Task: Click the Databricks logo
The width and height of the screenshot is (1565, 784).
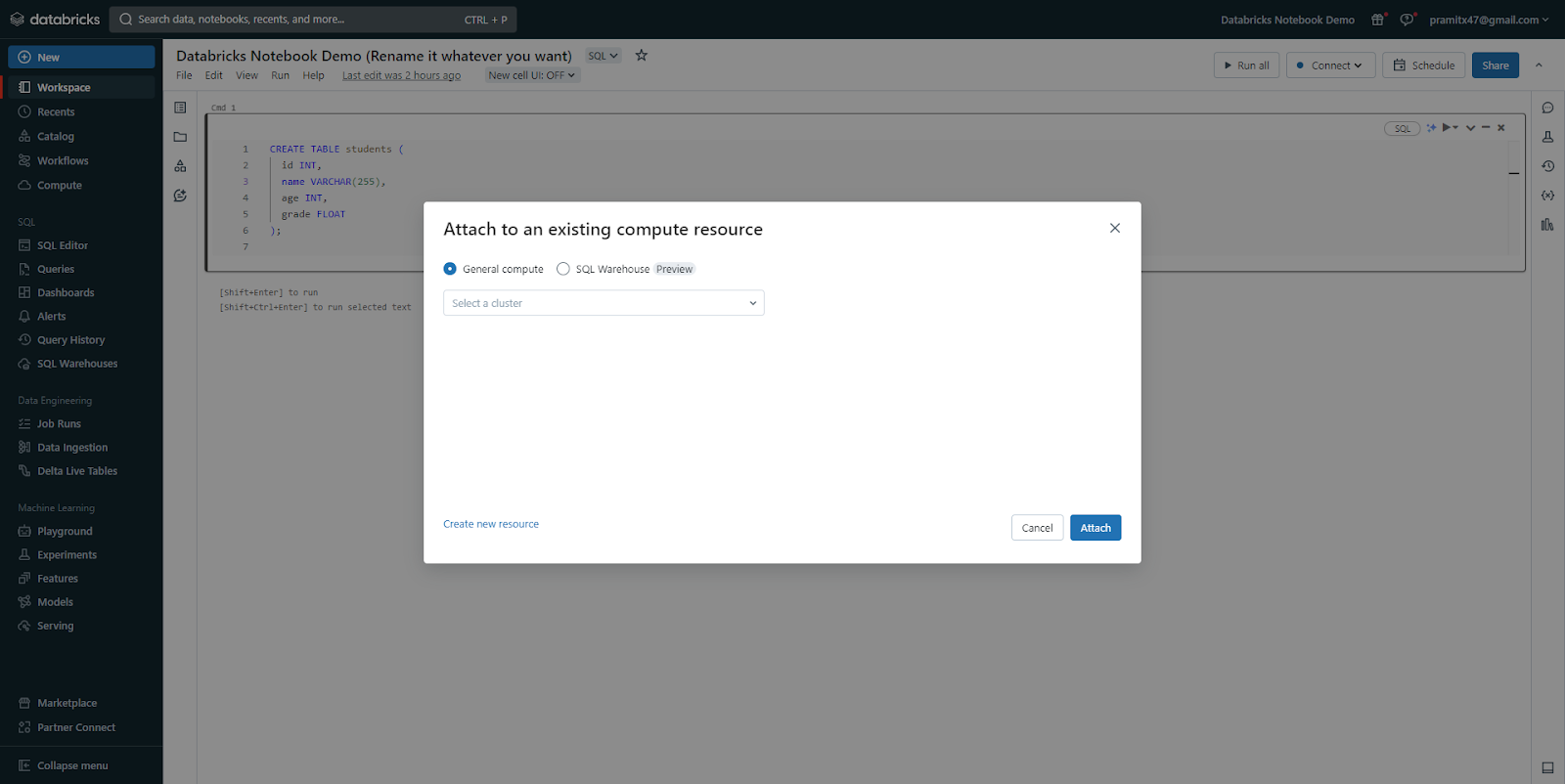Action: tap(55, 20)
